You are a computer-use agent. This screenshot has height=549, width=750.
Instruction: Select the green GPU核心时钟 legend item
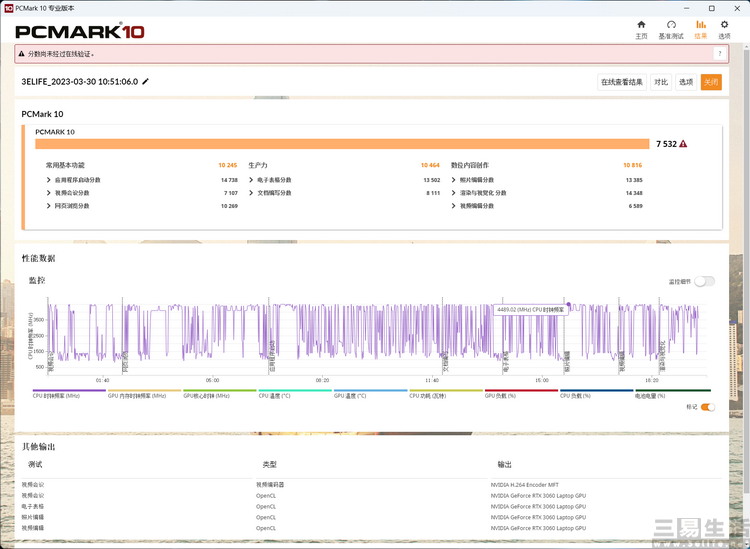220,394
